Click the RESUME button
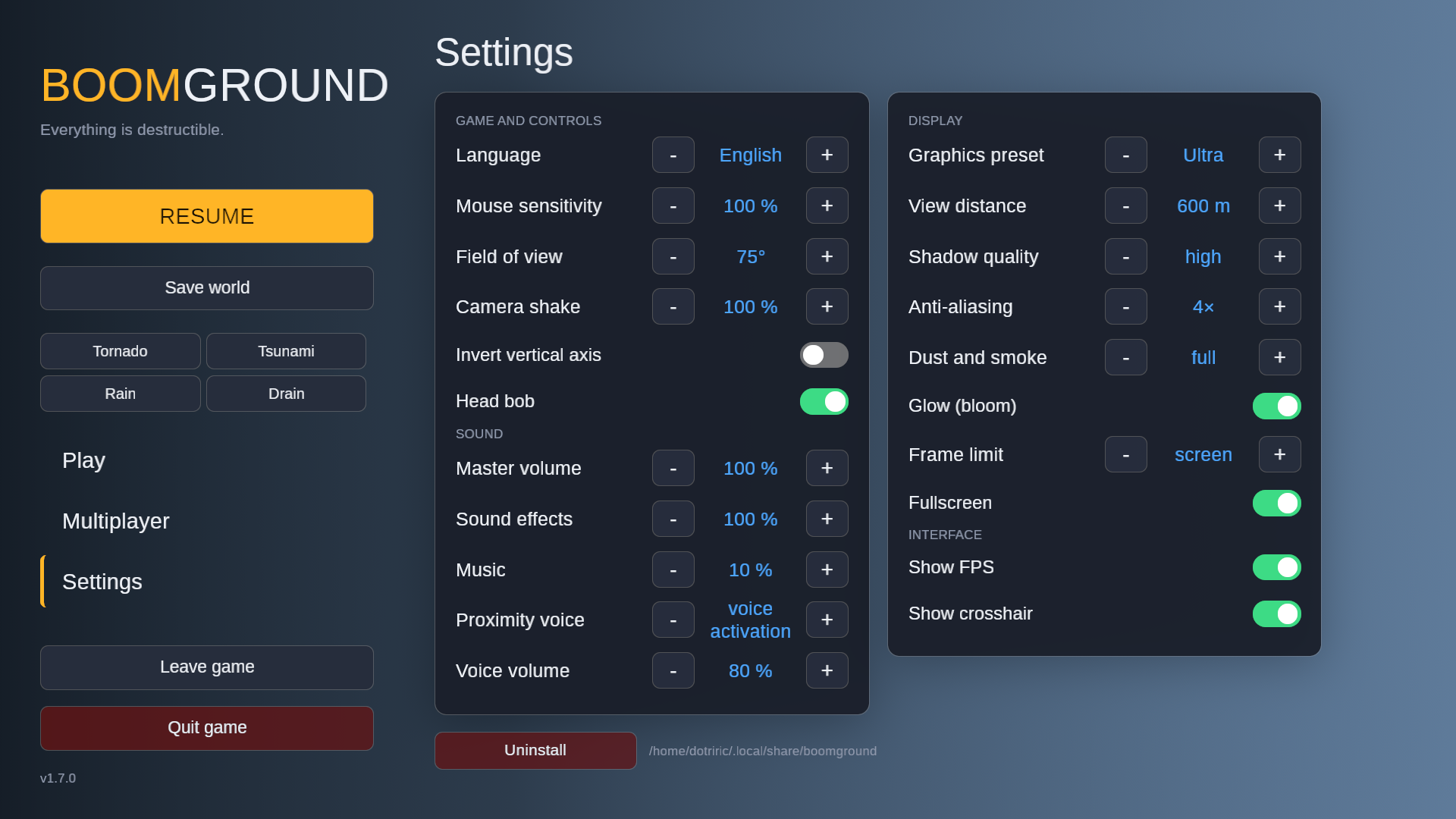Image resolution: width=1456 pixels, height=819 pixels. coord(207,216)
